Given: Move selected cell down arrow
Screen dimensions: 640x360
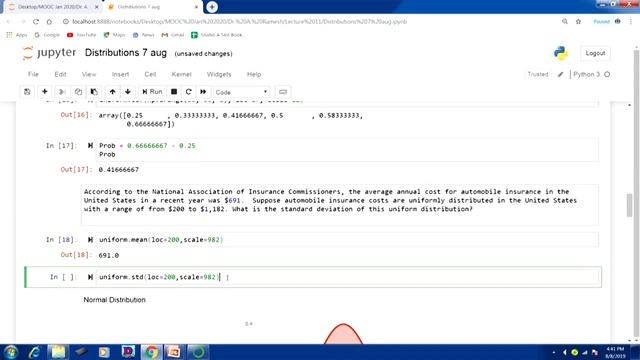Looking at the screenshot, I should (x=128, y=92).
